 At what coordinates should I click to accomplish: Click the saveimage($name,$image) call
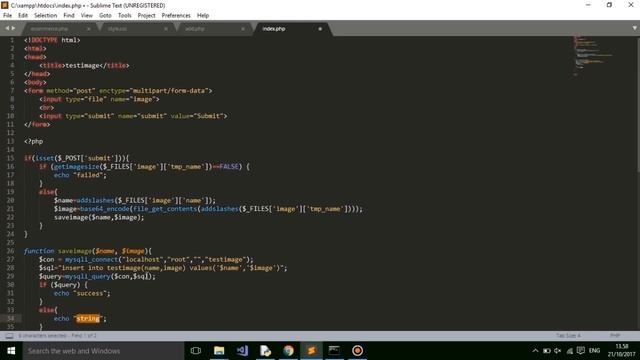[x=99, y=217]
